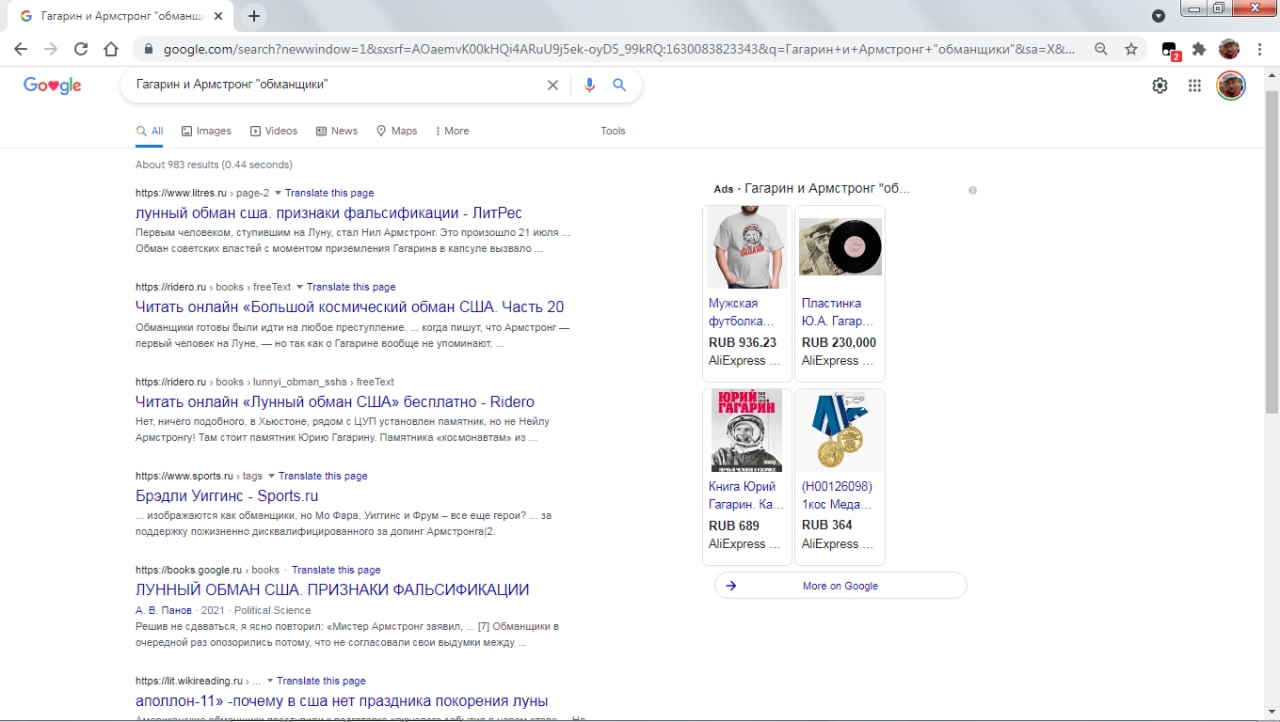Open the Google apps grid icon
This screenshot has width=1280, height=722.
pyautogui.click(x=1194, y=86)
